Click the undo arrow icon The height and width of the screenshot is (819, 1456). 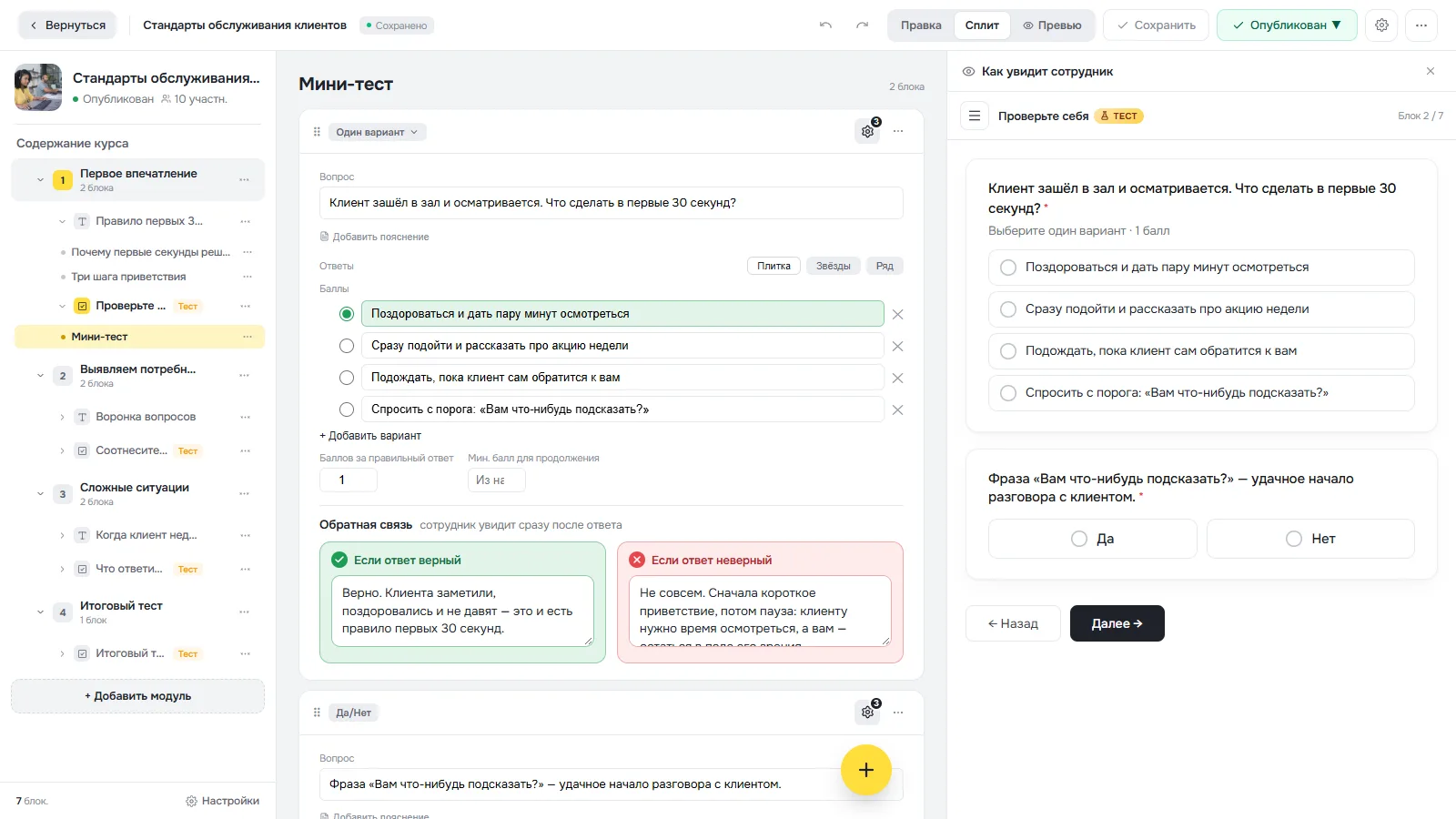coord(825,25)
